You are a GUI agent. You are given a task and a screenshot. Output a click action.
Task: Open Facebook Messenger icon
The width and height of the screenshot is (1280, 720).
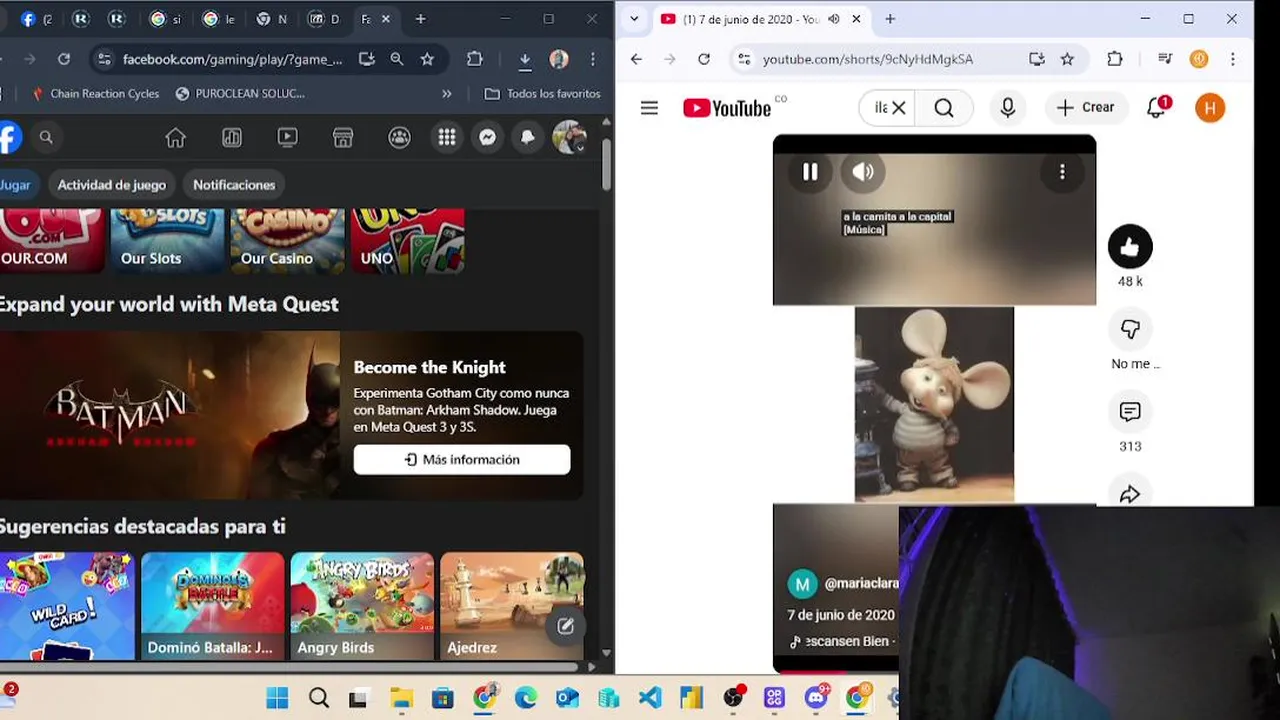[488, 138]
